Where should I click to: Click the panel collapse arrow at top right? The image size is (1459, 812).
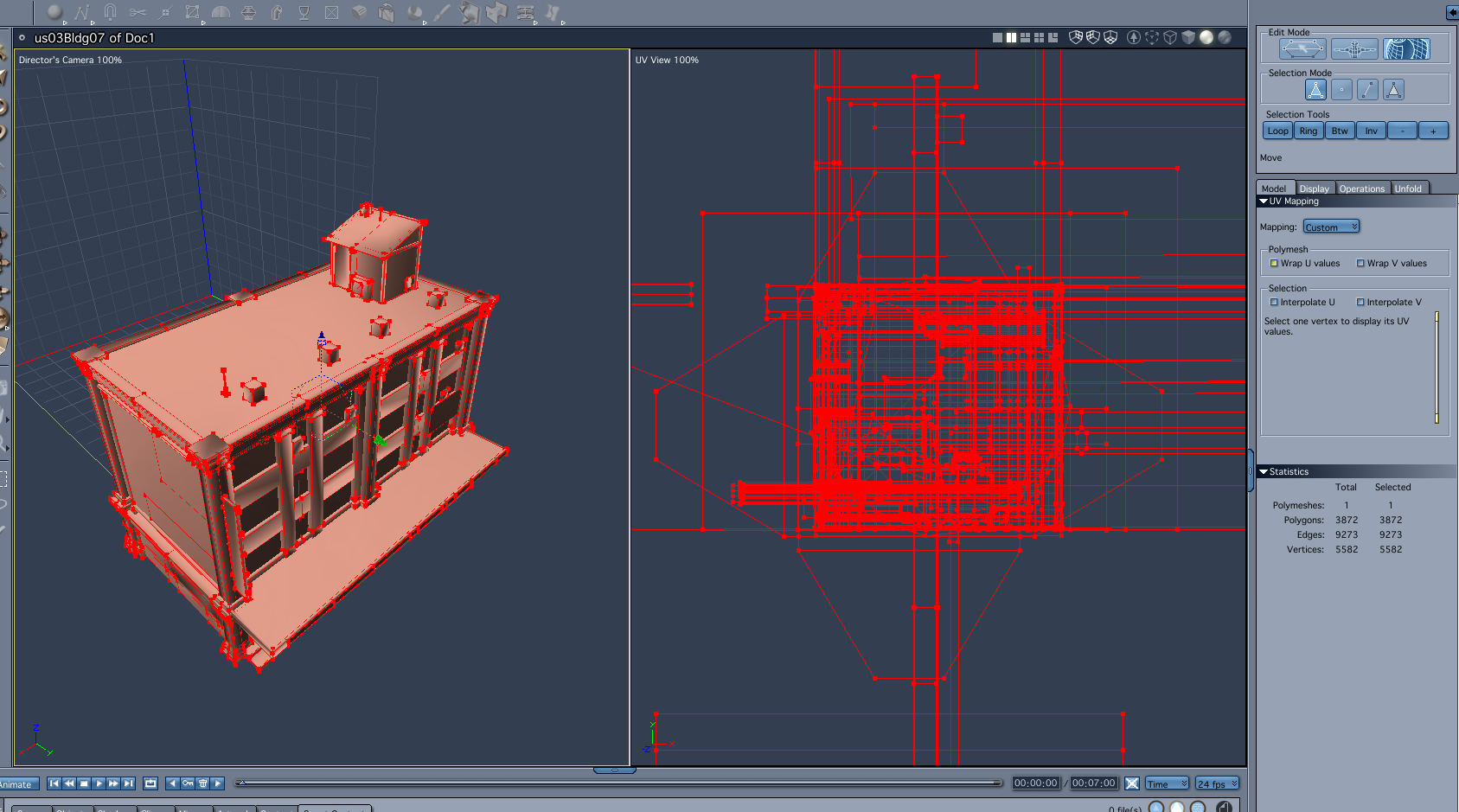click(1452, 12)
